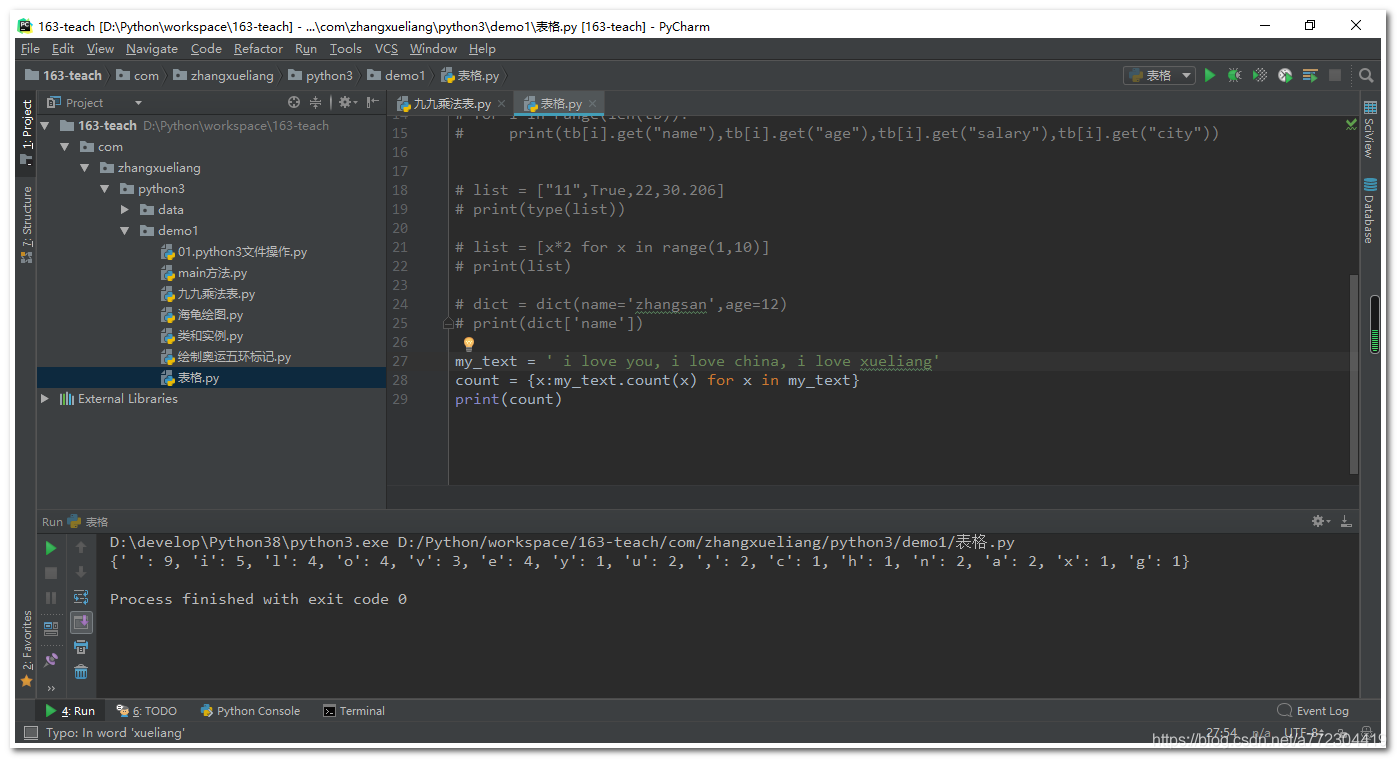The image size is (1397, 759).
Task: Expand External Libraries
Action: click(x=44, y=398)
